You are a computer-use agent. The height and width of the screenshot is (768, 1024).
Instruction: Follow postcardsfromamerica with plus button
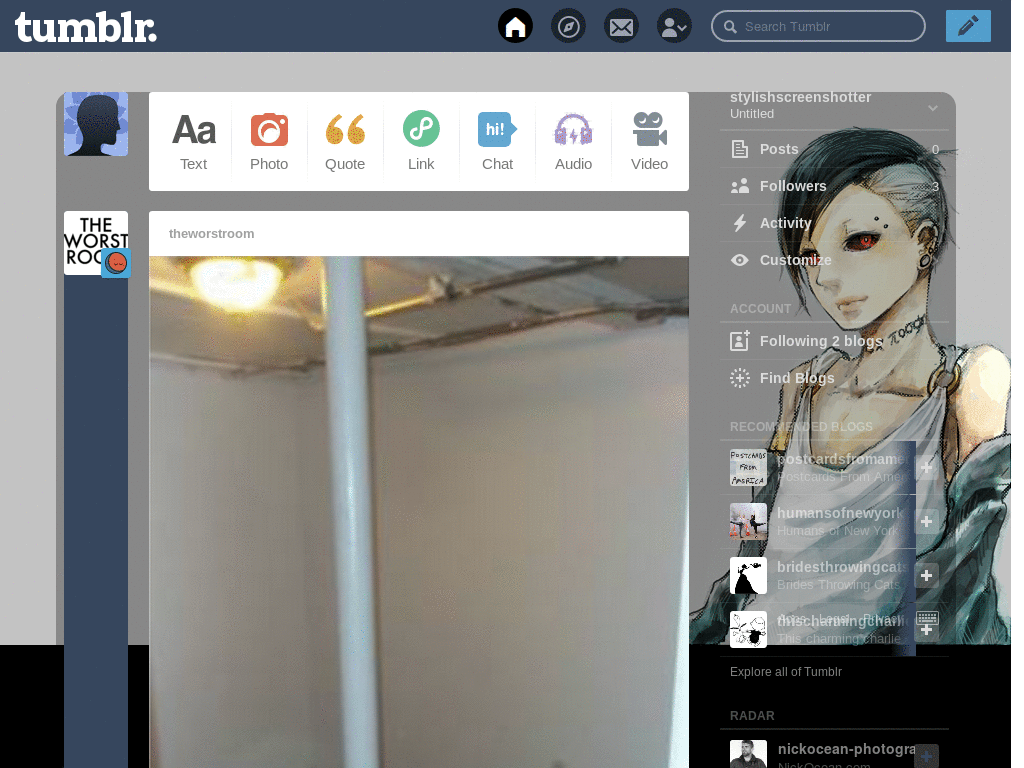(x=926, y=468)
